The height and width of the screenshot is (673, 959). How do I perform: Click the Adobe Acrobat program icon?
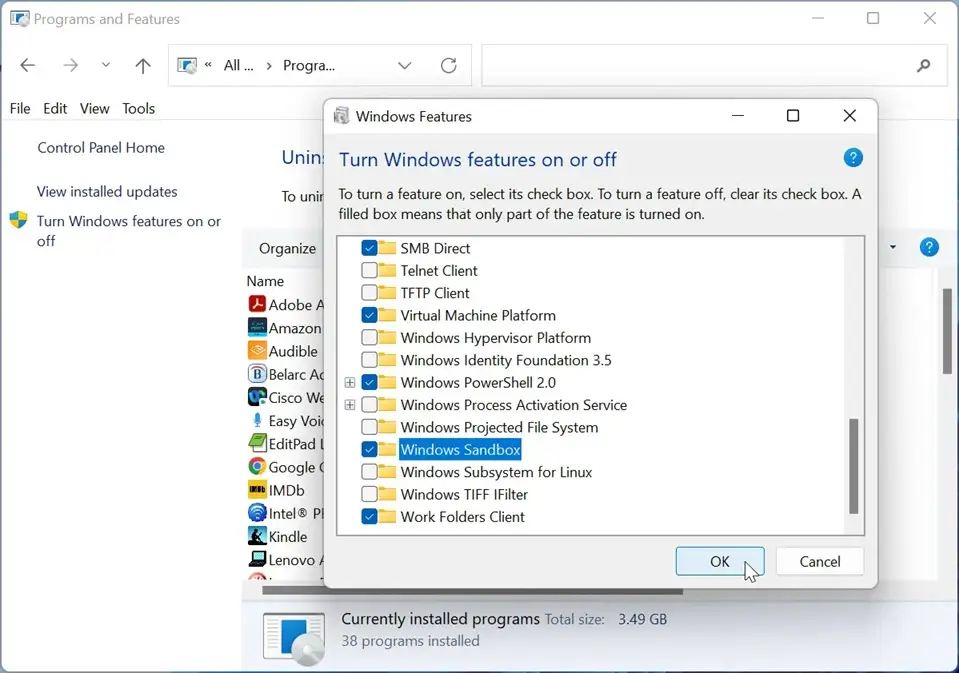coord(257,304)
